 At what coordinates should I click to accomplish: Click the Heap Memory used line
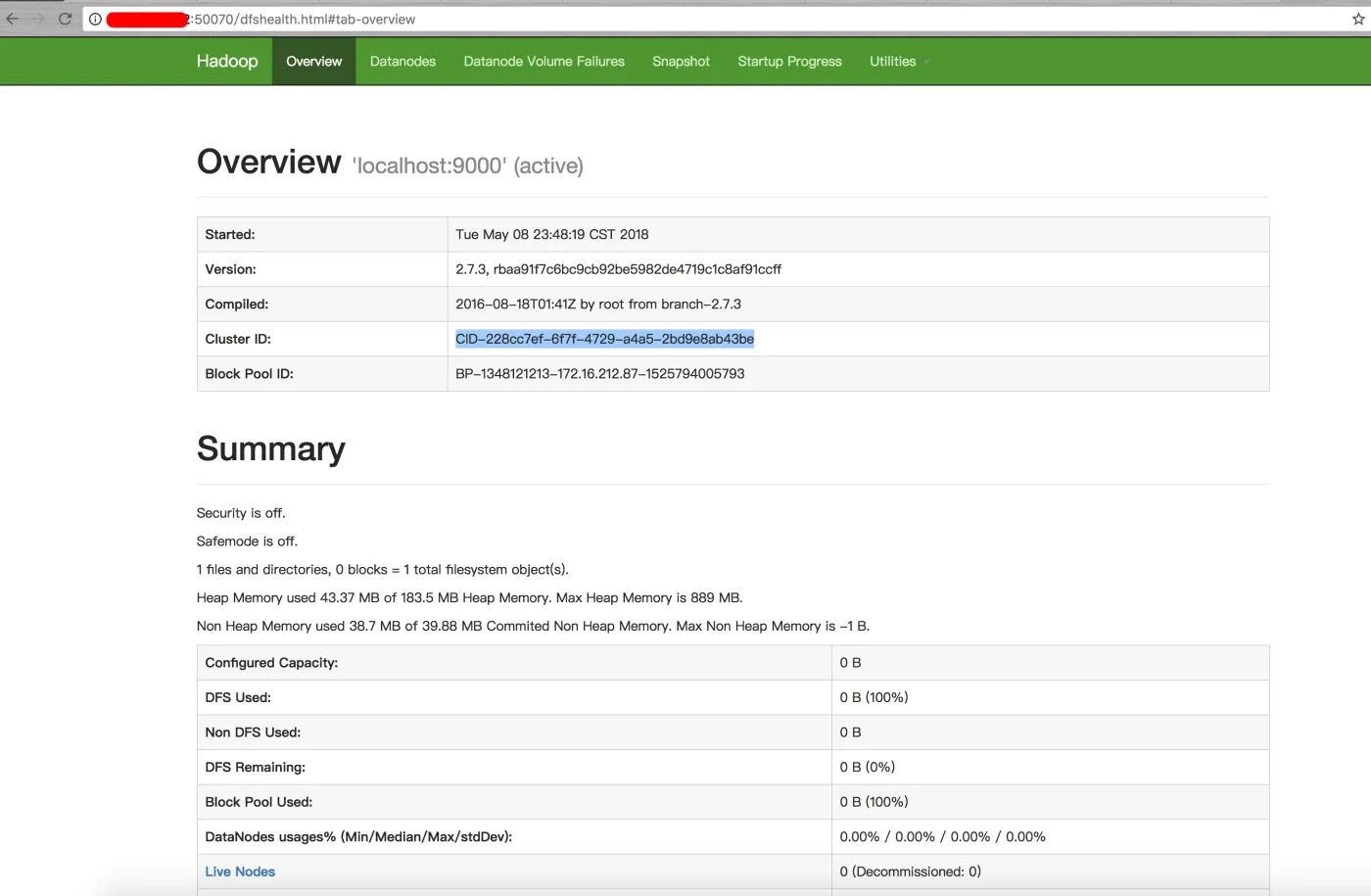pyautogui.click(x=470, y=598)
